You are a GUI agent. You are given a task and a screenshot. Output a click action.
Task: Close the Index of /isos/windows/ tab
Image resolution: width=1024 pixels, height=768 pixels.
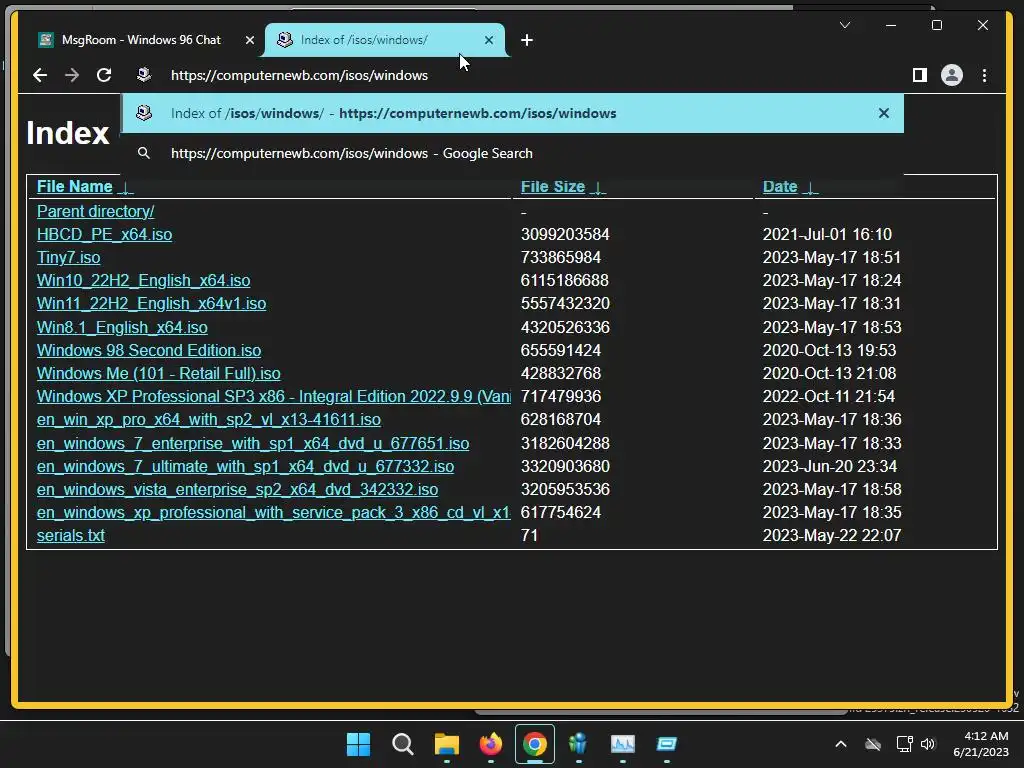click(488, 40)
